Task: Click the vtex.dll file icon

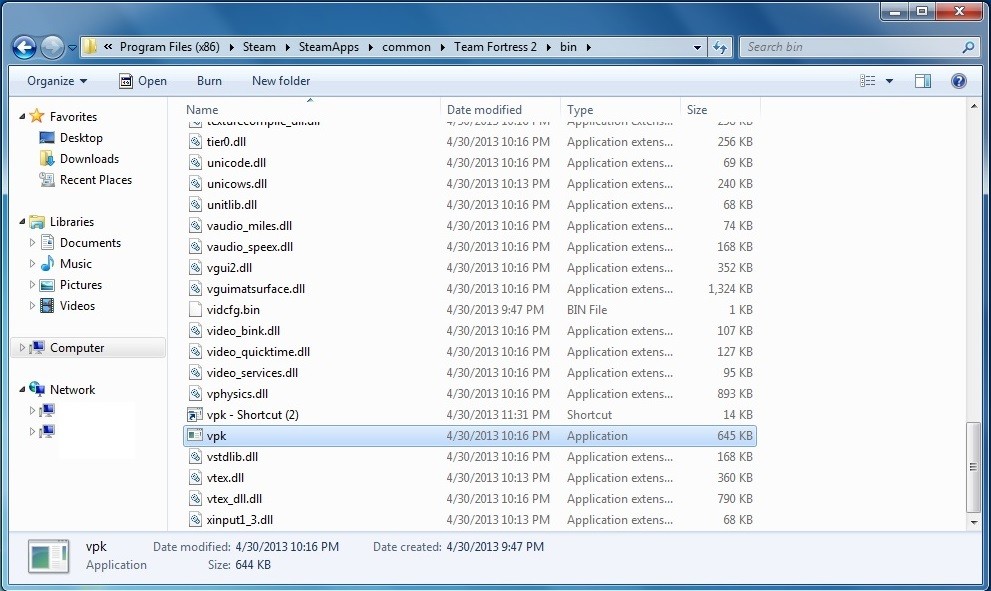Action: [195, 478]
